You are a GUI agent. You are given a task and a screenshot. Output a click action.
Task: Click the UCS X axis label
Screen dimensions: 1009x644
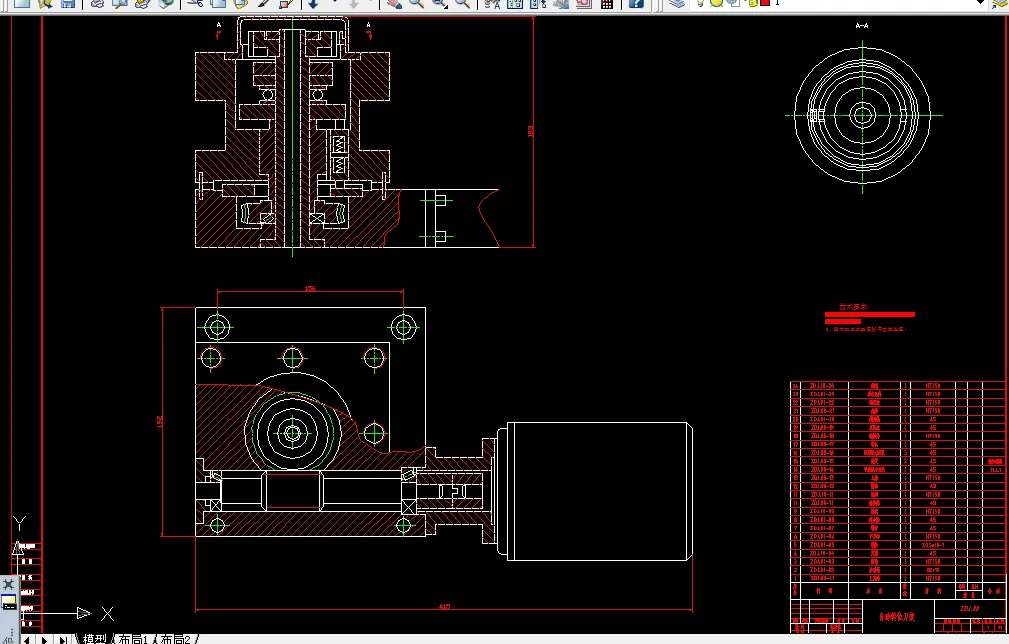[107, 614]
